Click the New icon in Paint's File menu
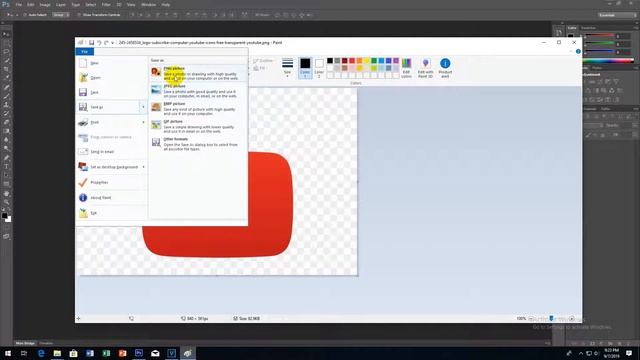640x360 pixels. [83, 63]
